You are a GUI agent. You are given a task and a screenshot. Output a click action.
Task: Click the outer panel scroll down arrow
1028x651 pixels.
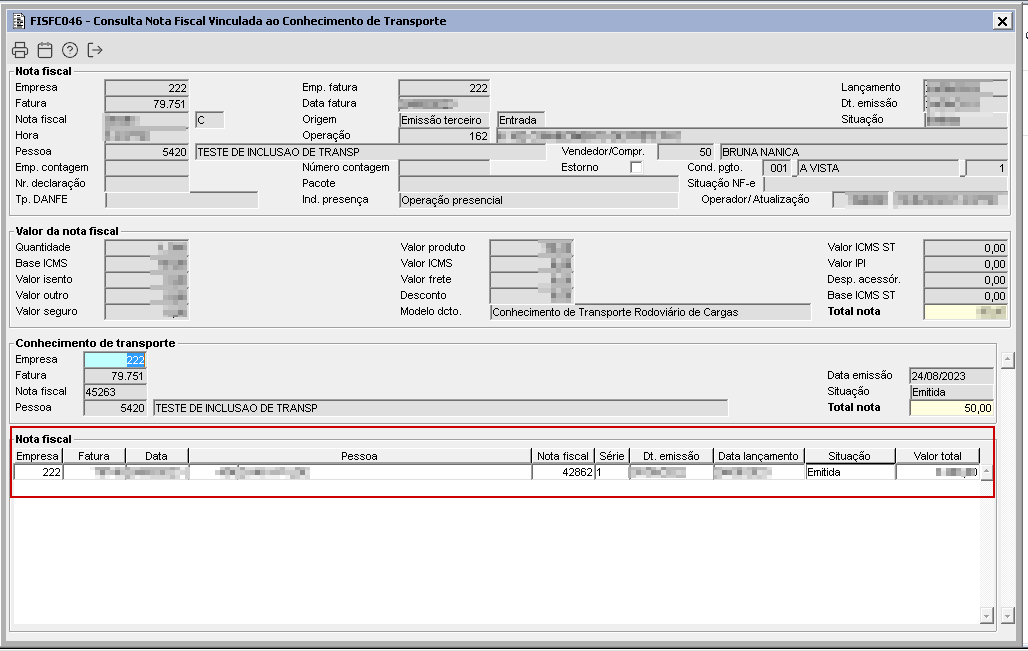1008,615
